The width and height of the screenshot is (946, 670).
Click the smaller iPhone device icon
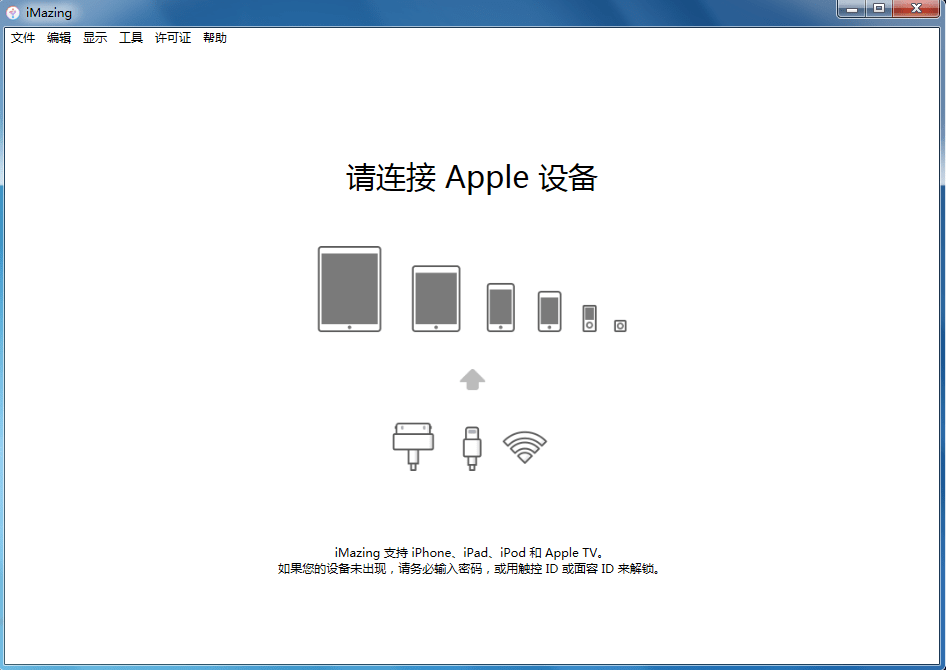click(x=550, y=311)
